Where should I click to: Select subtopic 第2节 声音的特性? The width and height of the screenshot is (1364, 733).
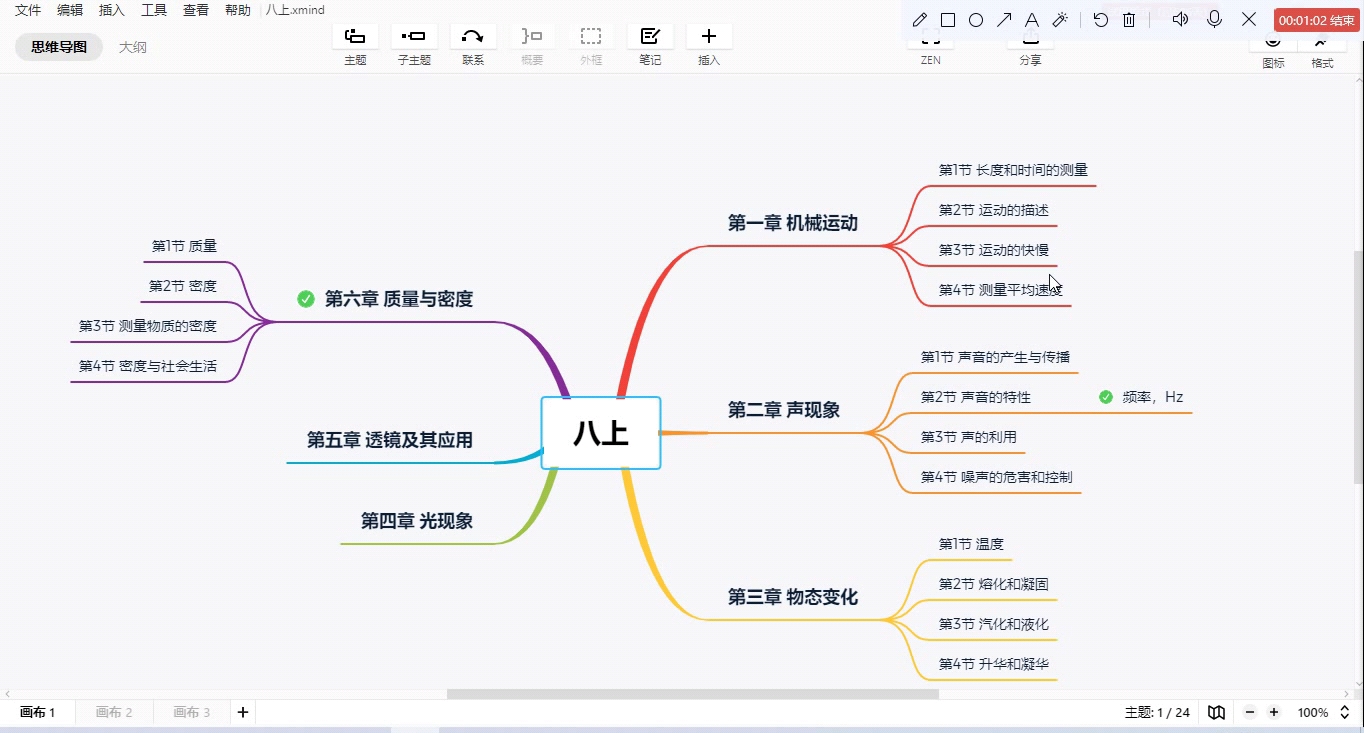(x=976, y=397)
